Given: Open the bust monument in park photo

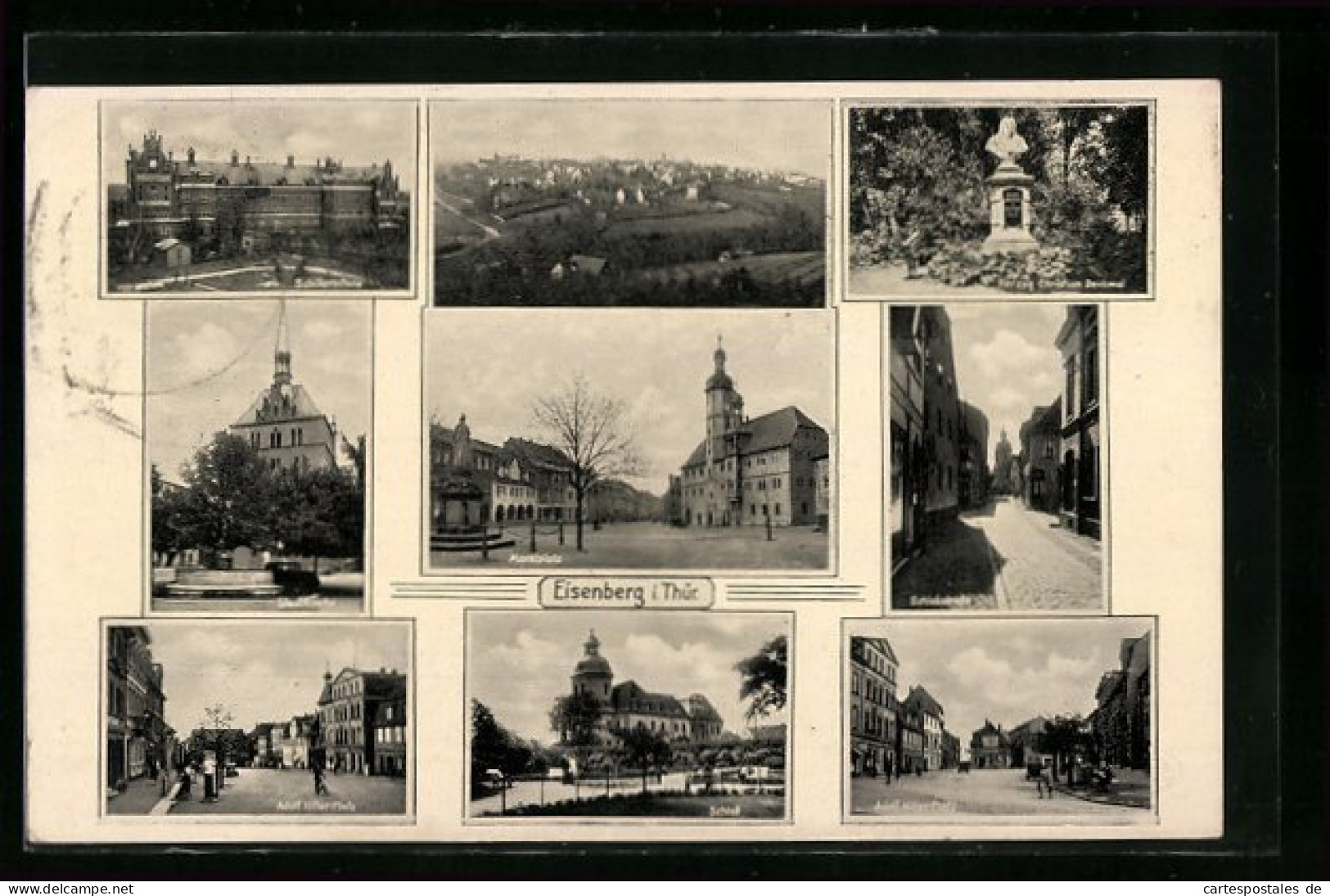Looking at the screenshot, I should point(998,199).
